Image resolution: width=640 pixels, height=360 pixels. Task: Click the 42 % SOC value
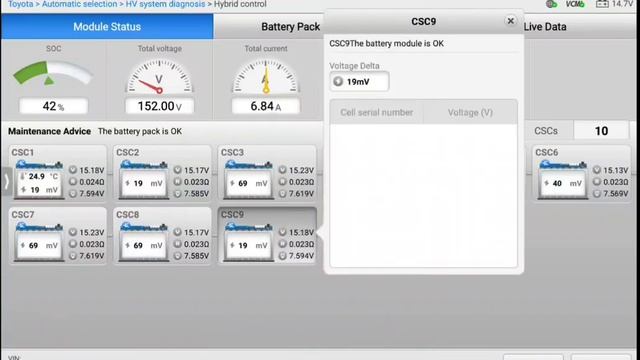53,106
